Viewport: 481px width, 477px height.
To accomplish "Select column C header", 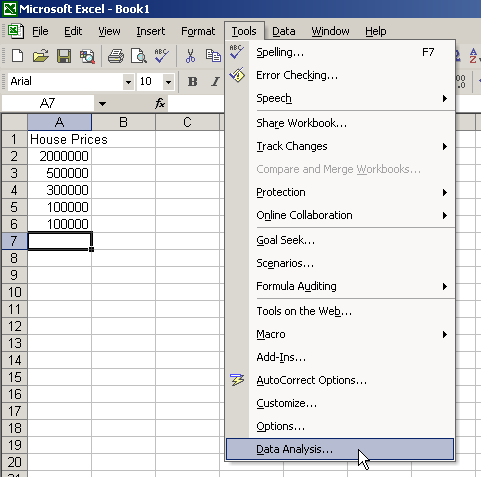I will [x=187, y=122].
